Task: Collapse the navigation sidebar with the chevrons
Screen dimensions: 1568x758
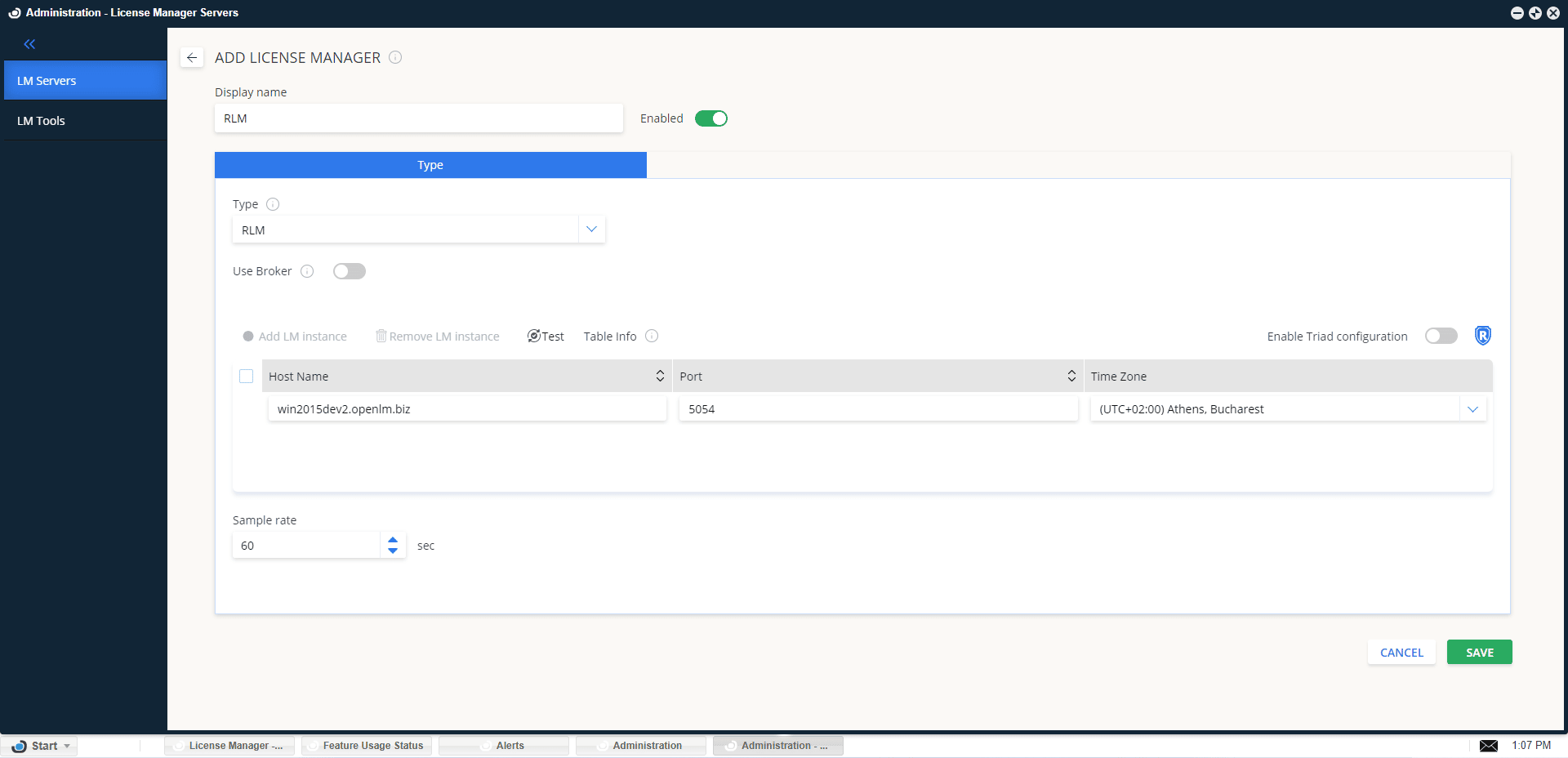Action: 30,44
